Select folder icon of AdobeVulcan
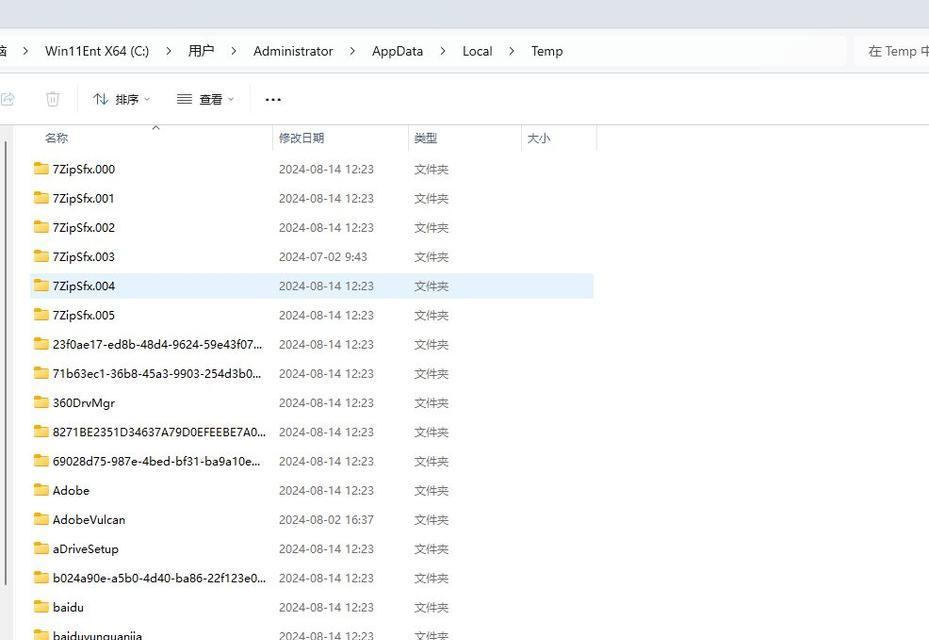 [x=41, y=519]
